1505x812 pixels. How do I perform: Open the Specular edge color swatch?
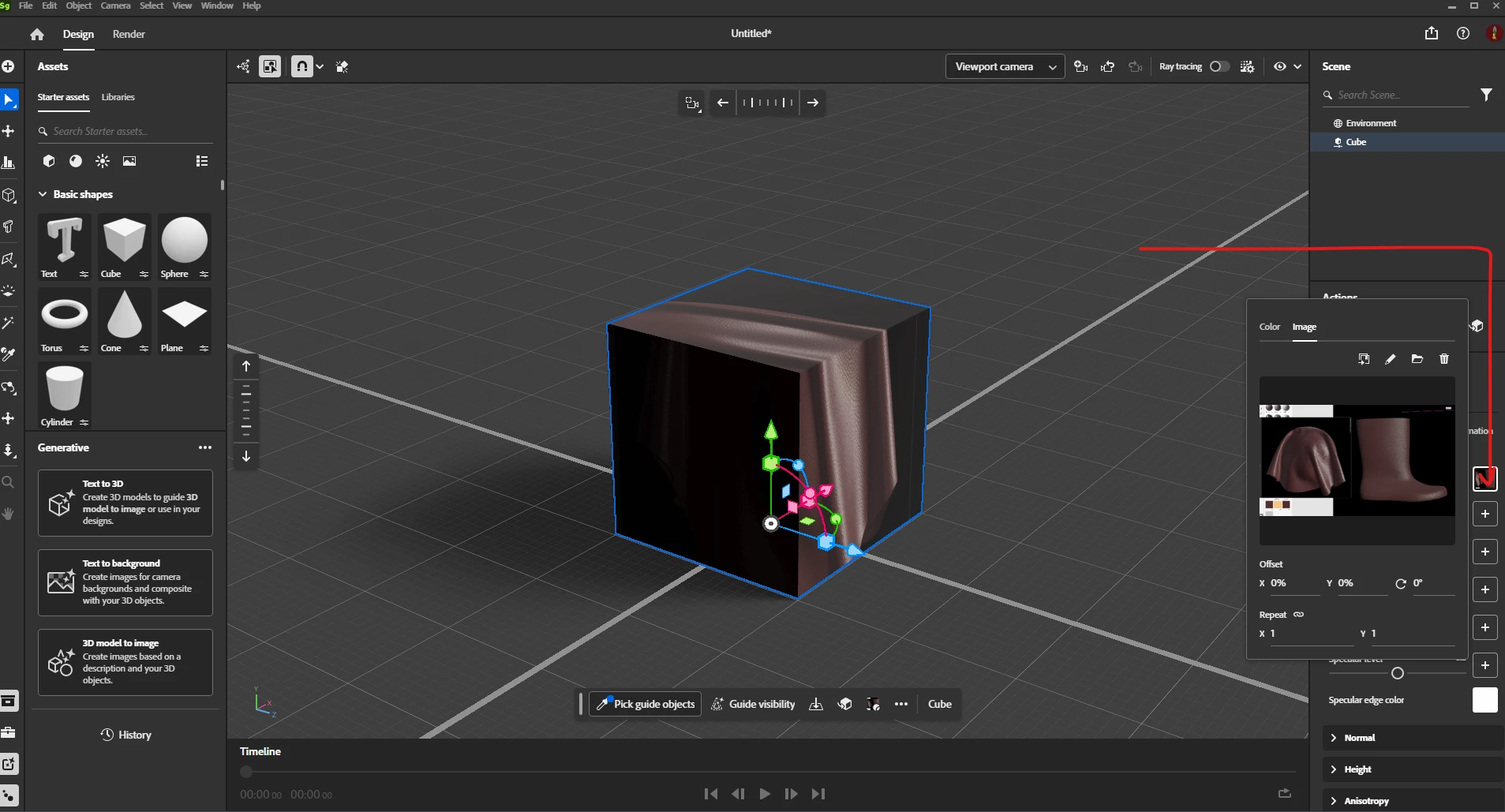1485,700
